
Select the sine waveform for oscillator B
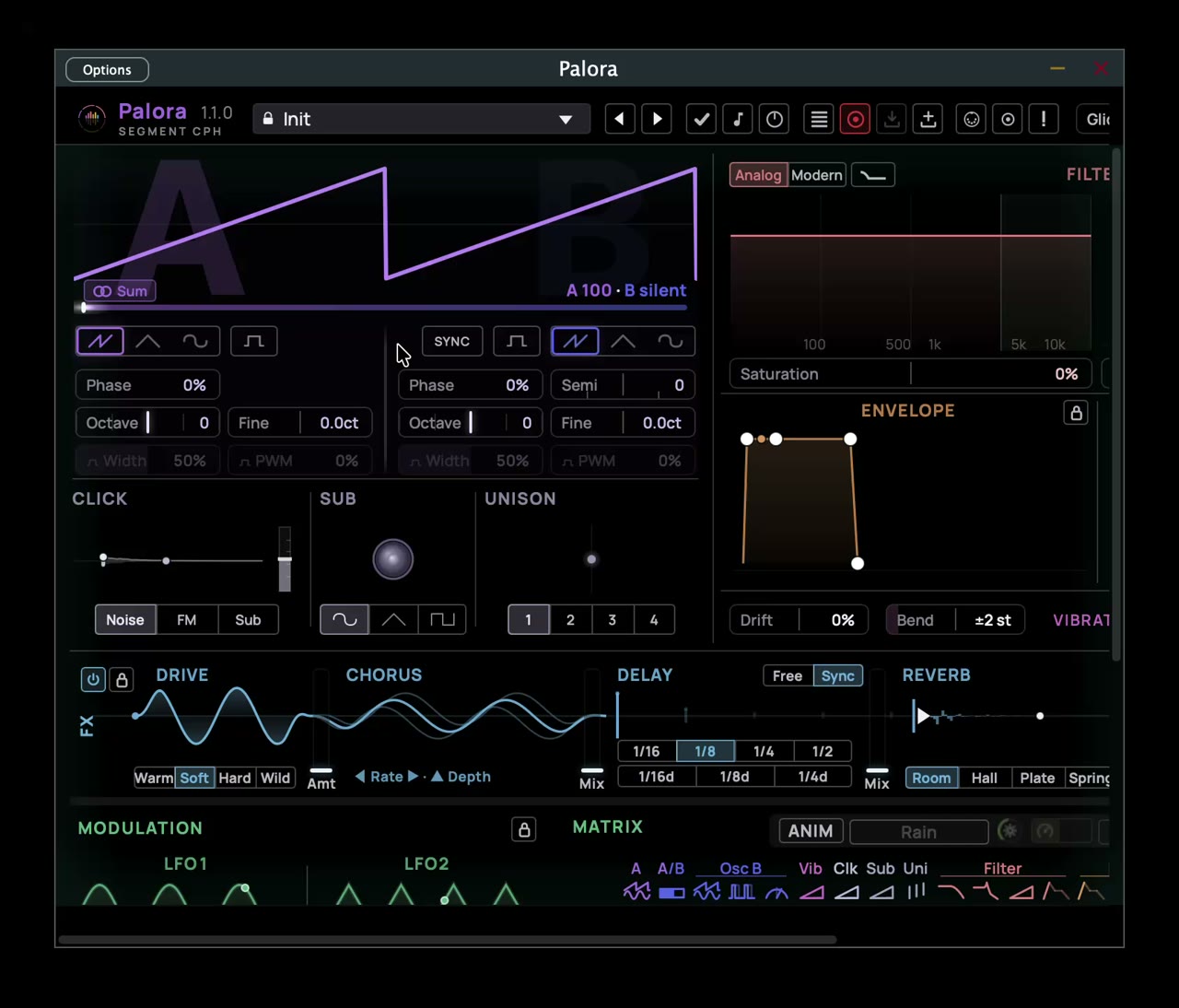tap(671, 341)
